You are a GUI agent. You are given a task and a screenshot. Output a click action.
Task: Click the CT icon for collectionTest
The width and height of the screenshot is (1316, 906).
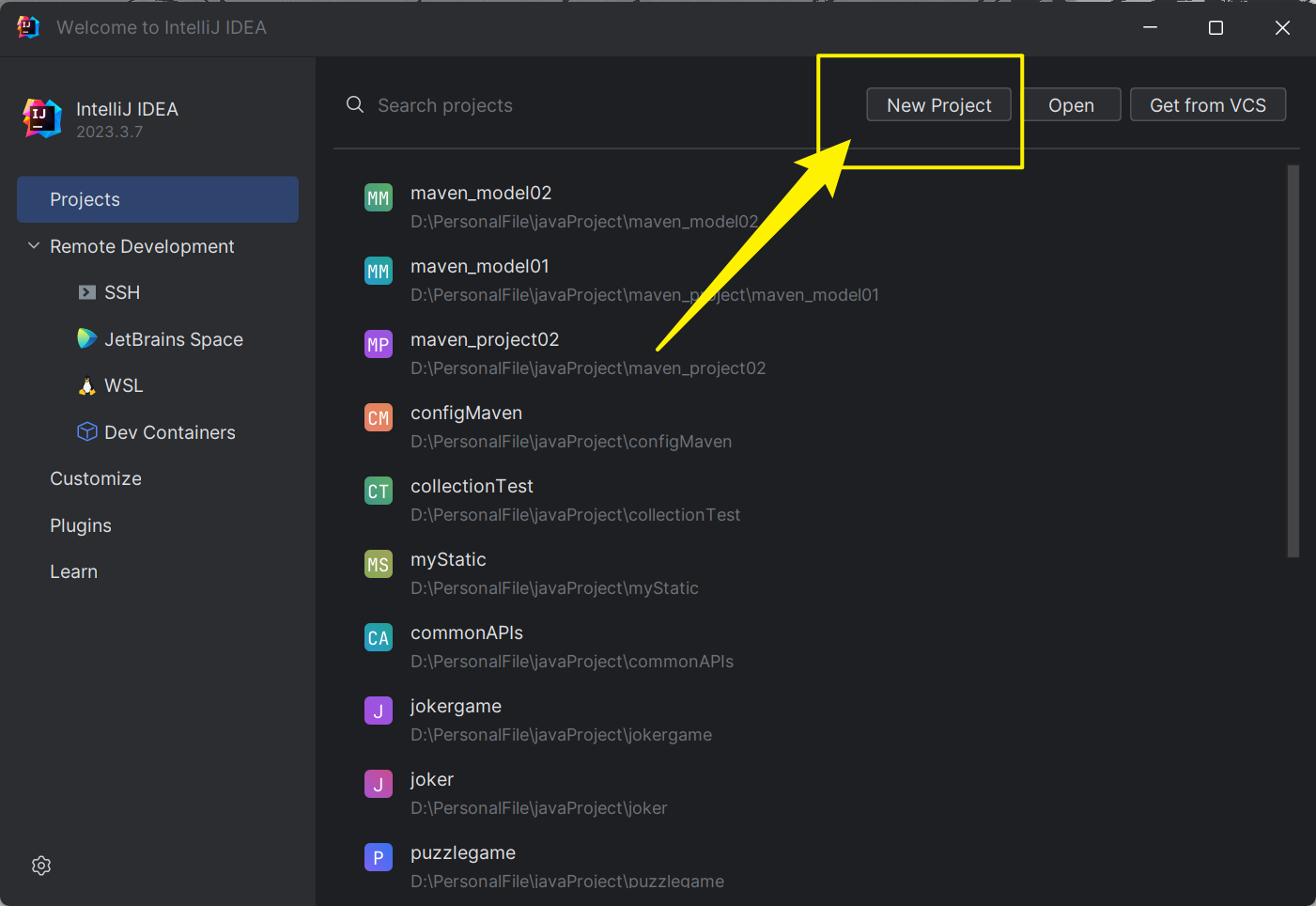pyautogui.click(x=379, y=491)
